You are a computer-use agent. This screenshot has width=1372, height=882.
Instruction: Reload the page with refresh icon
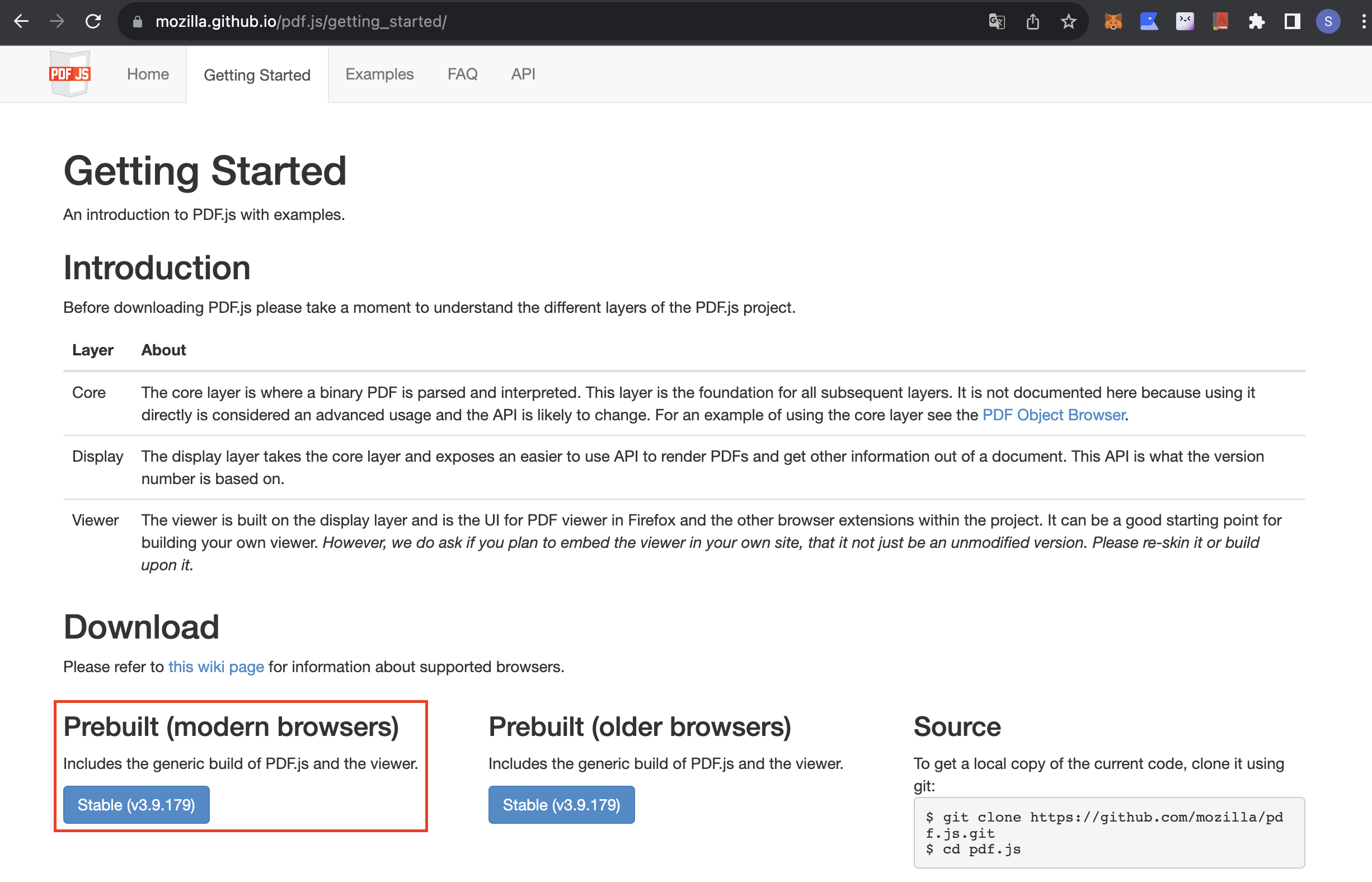coord(93,22)
